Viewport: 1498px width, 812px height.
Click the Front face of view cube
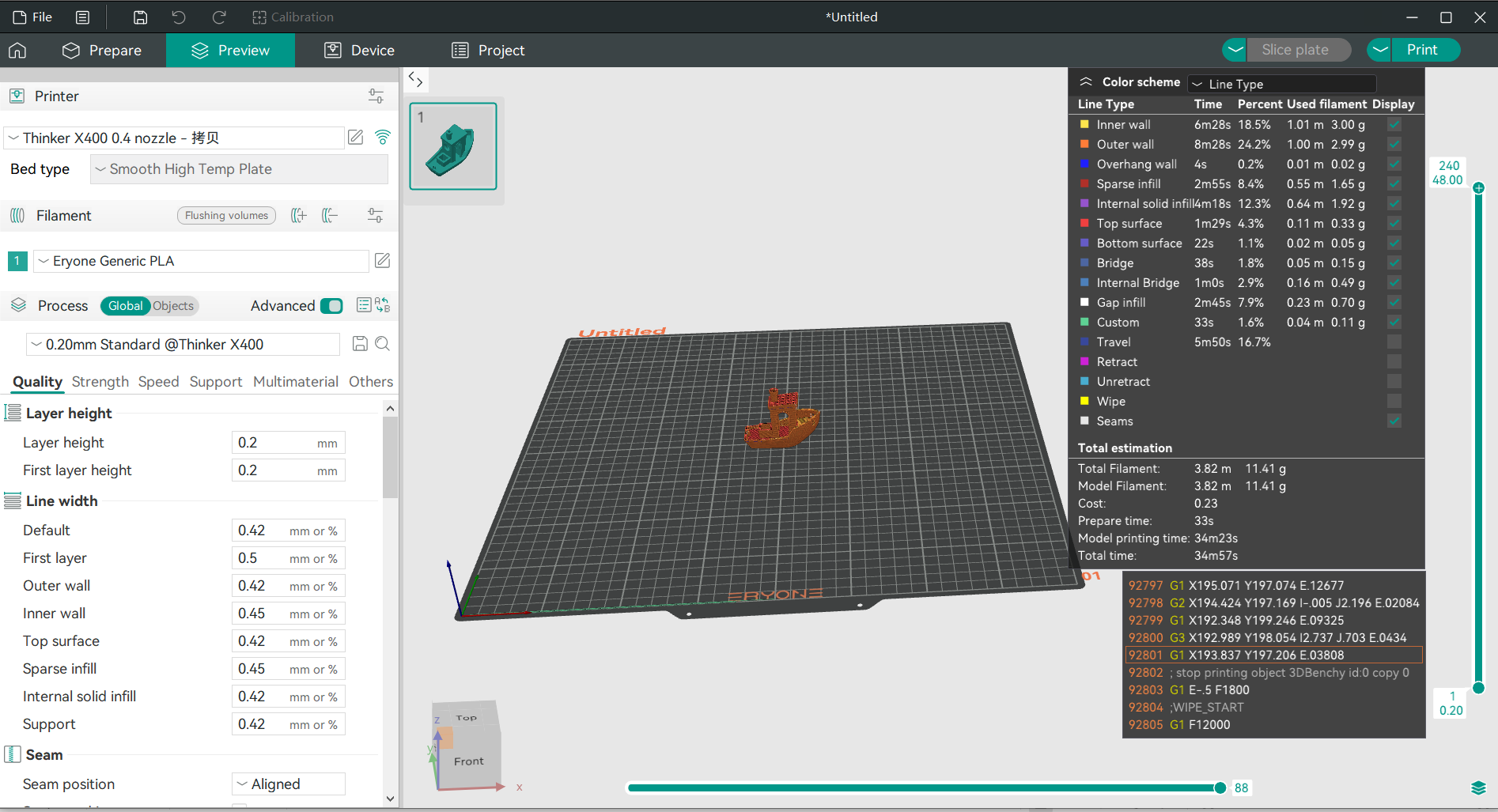click(468, 761)
